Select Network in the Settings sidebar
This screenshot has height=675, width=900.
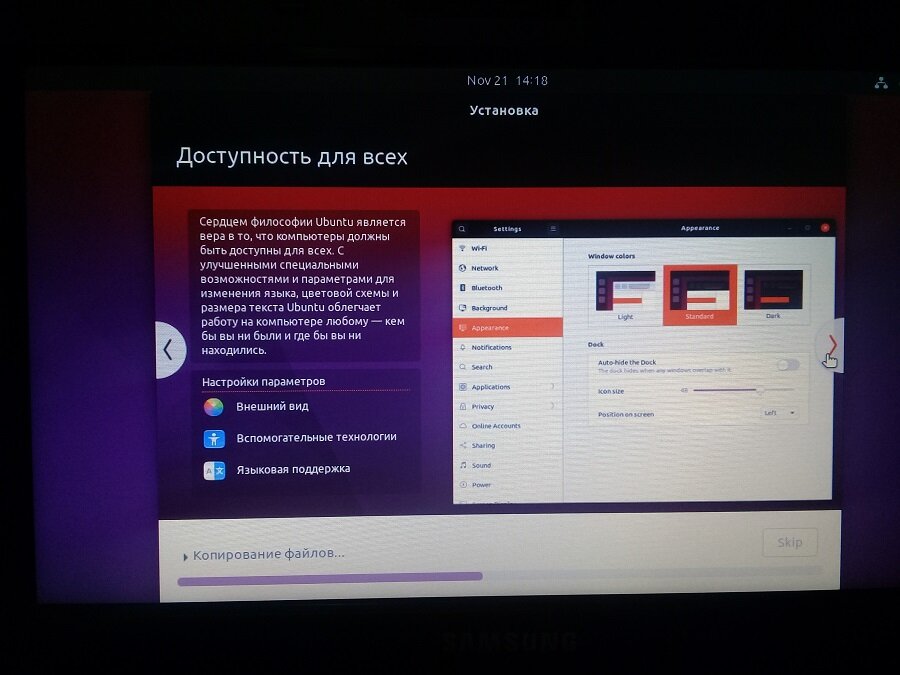(507, 268)
